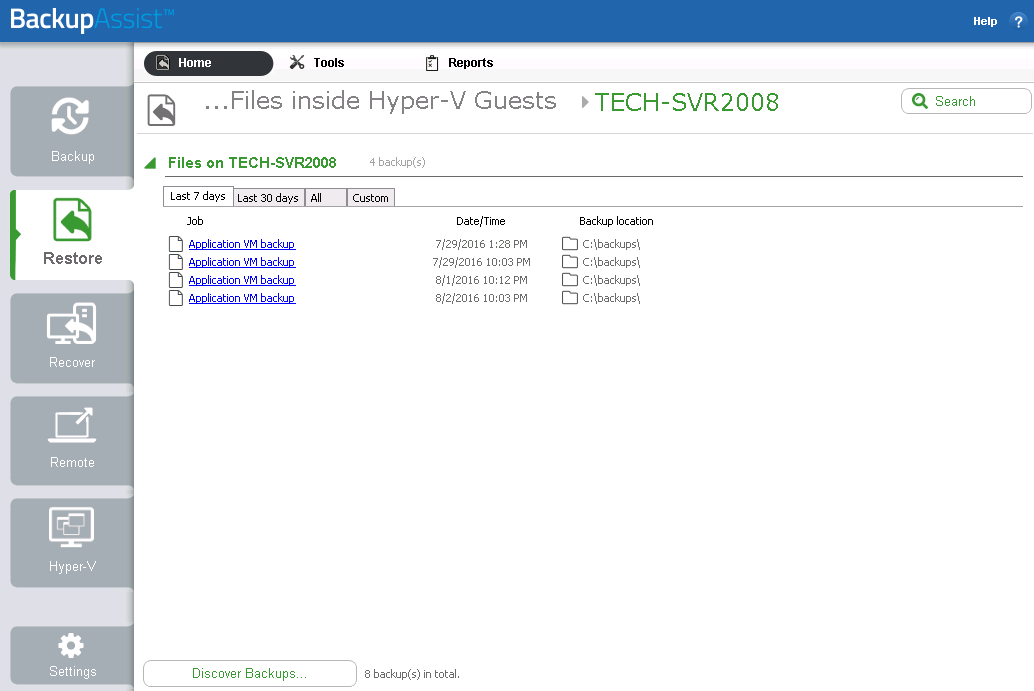Screen dimensions: 1034x691
Task: Click C:\backups\ path for 8/2/2016 10:03 PM
Action: pos(611,298)
